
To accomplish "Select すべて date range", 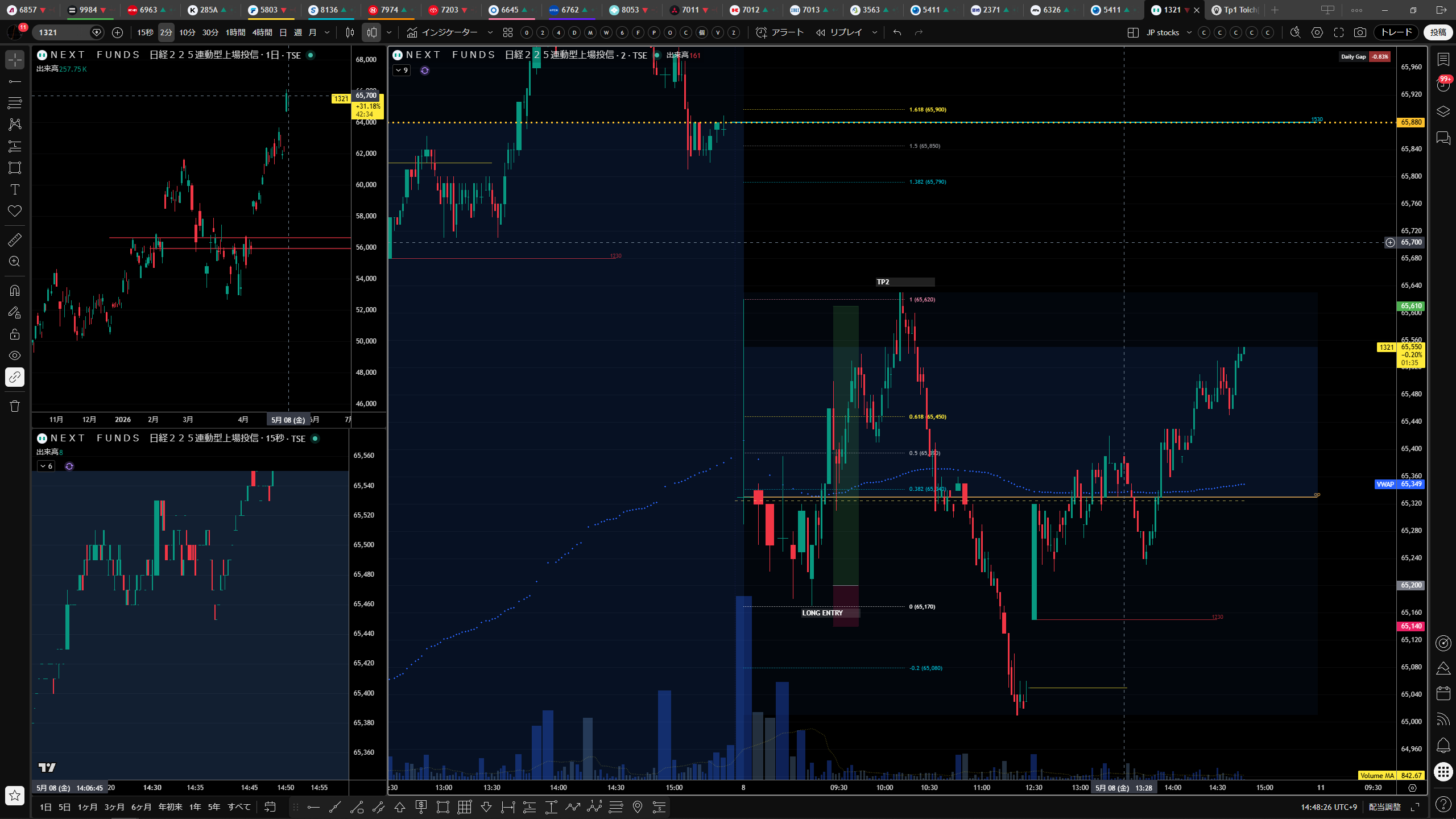I will [239, 807].
